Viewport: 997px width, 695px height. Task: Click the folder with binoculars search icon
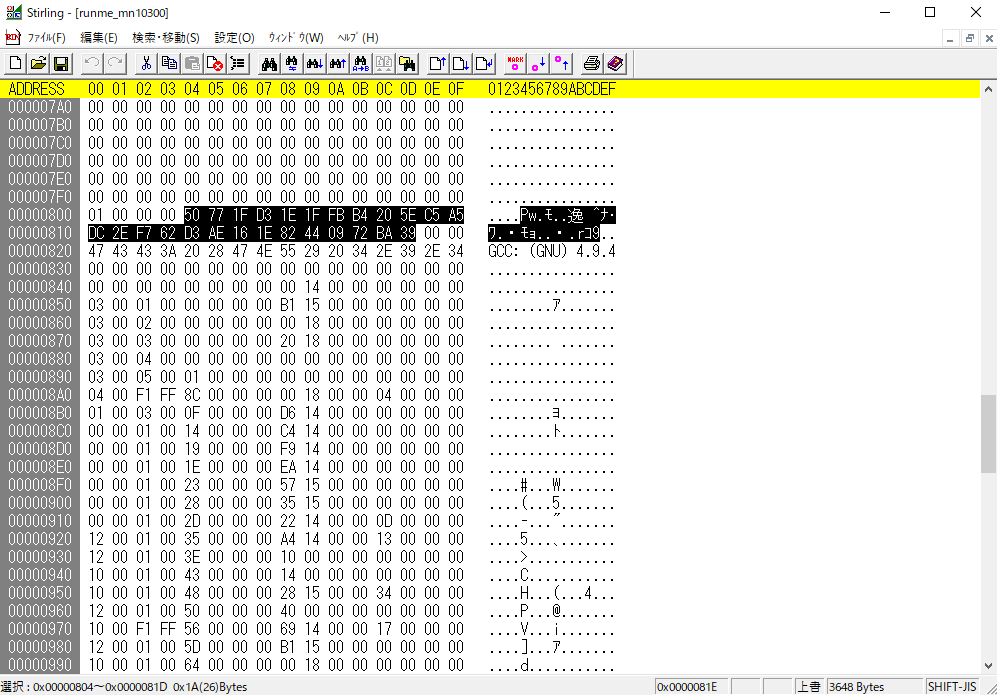point(406,64)
